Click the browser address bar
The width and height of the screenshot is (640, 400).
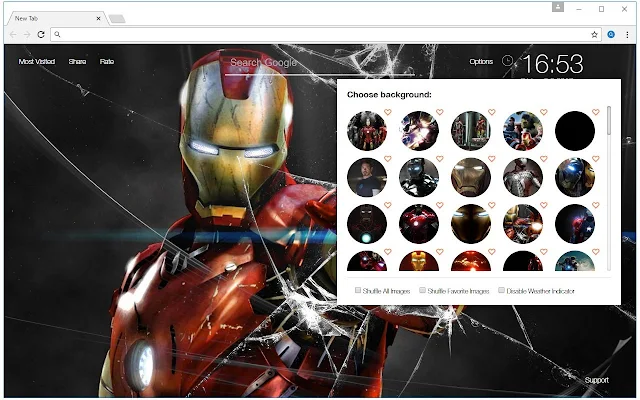tap(326, 35)
